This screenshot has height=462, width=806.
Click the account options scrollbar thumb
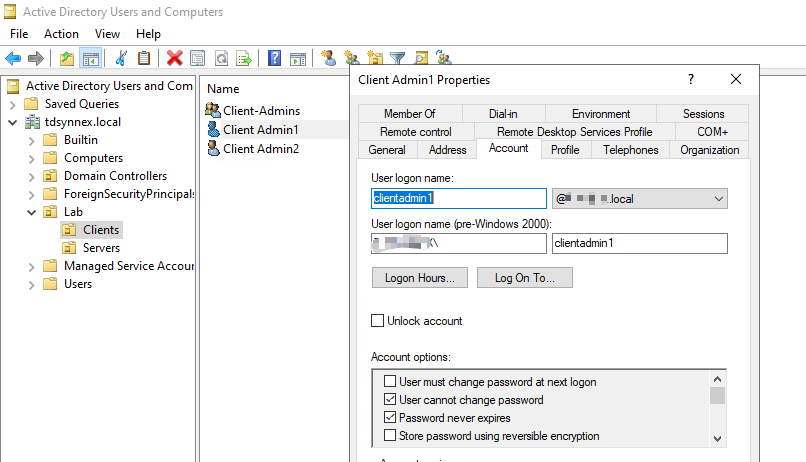[x=717, y=395]
